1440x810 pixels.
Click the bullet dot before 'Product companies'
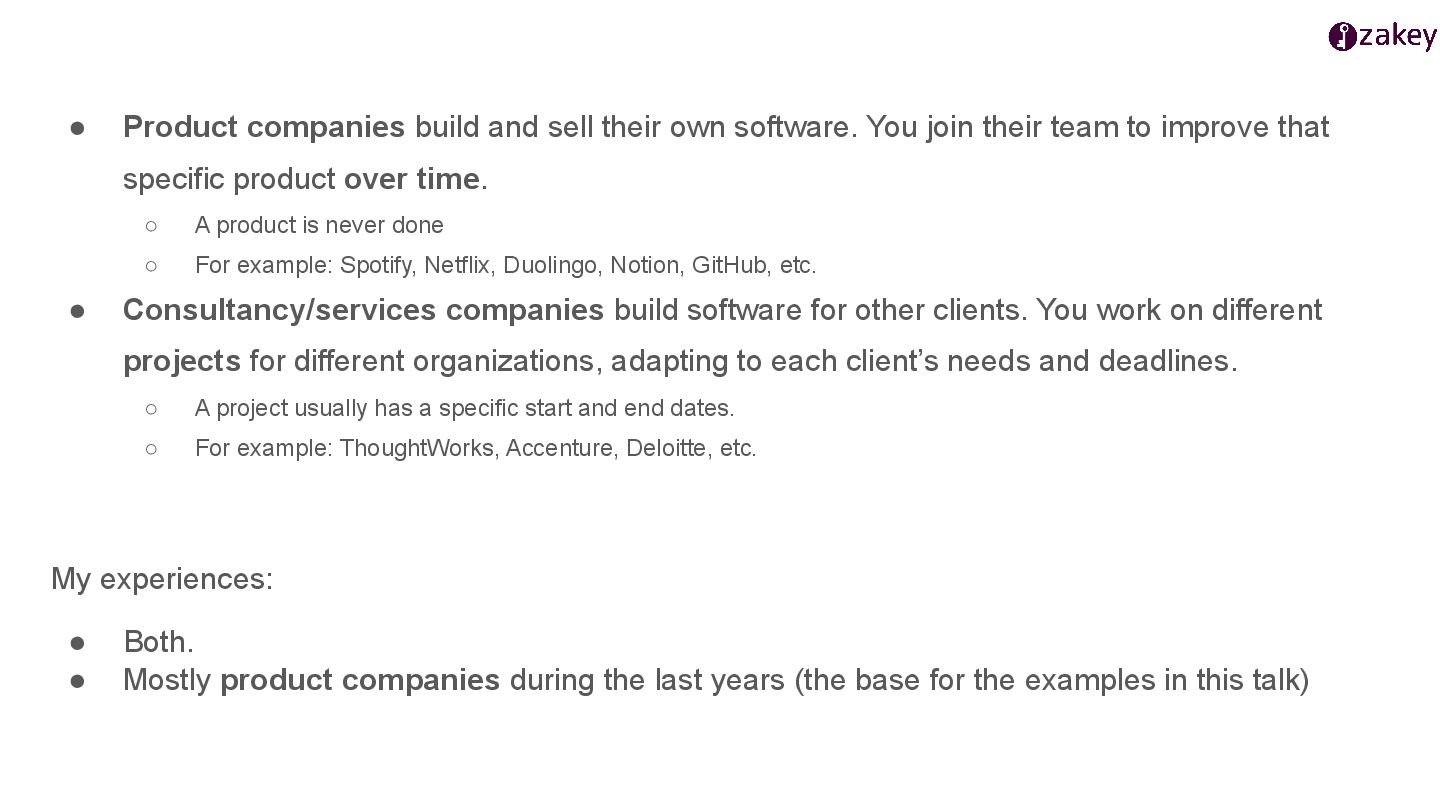coord(77,128)
